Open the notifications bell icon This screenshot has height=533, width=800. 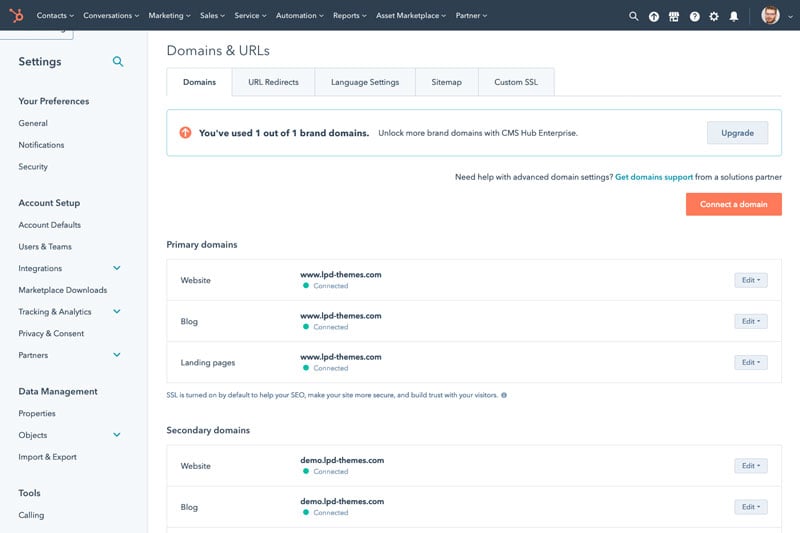point(734,16)
